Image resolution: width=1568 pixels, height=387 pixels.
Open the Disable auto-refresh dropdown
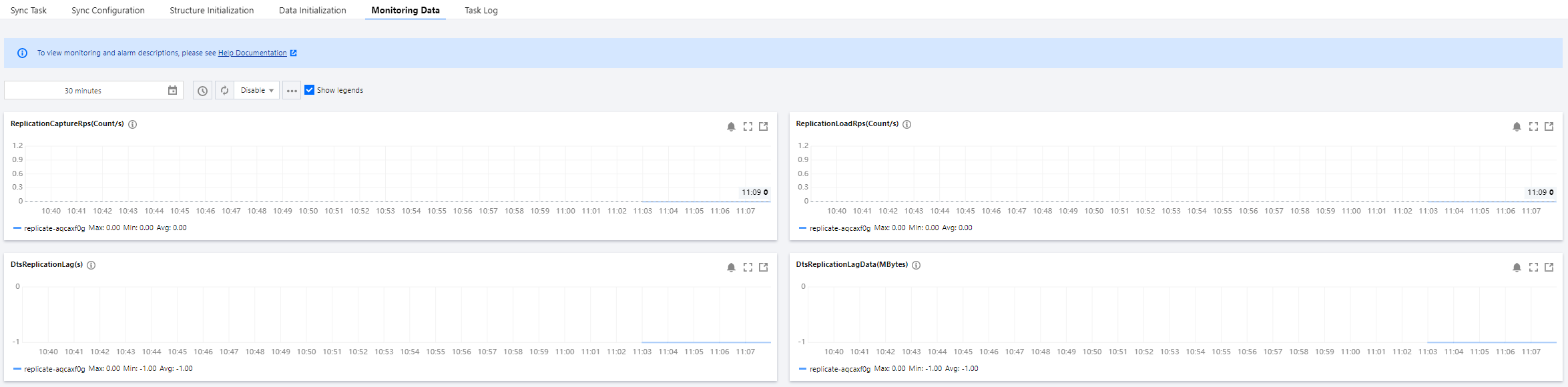point(257,91)
